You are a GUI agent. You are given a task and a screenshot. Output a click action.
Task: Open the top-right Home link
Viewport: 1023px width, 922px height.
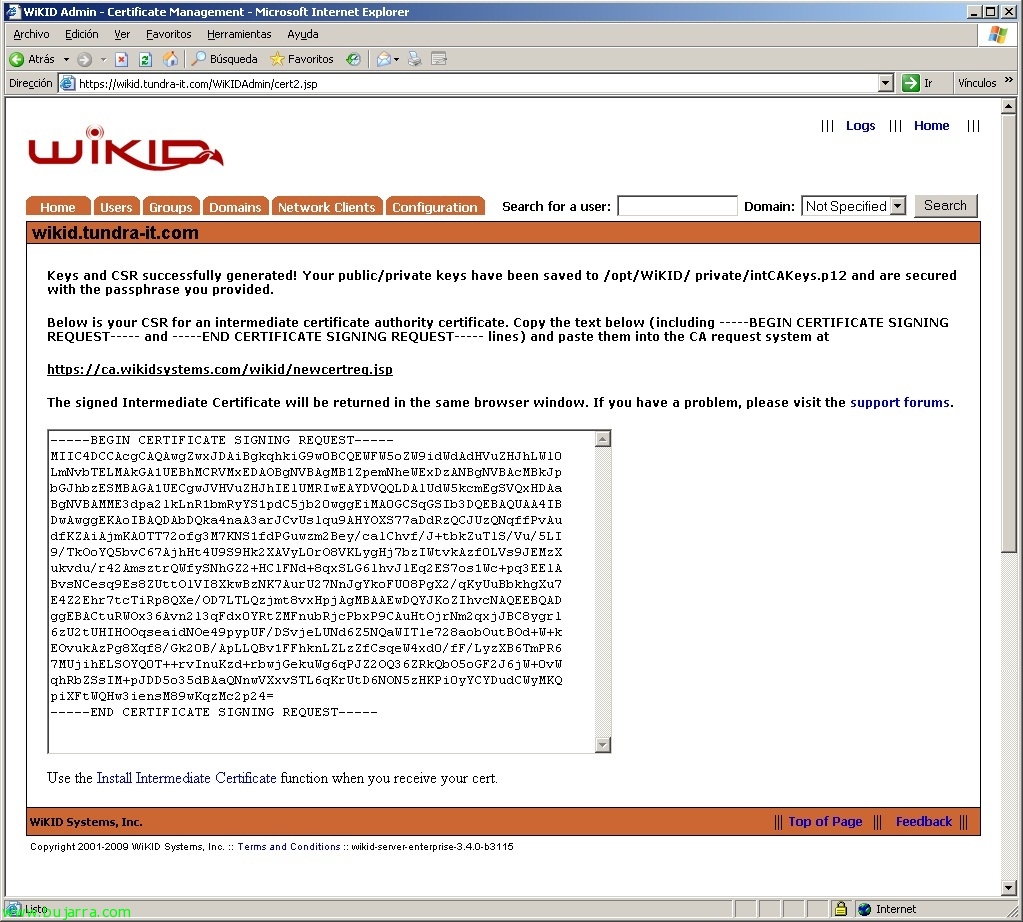(x=931, y=125)
